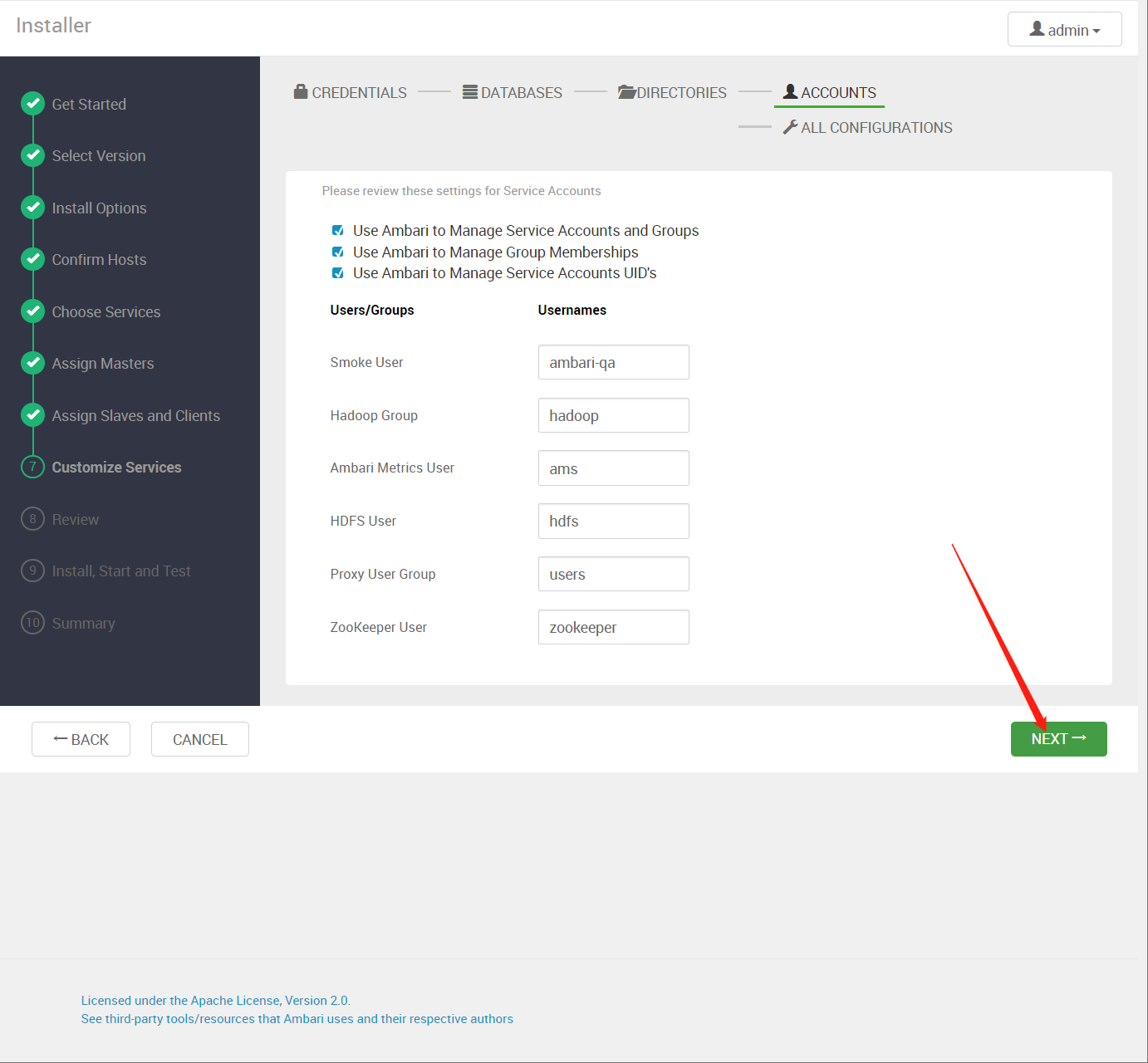Click the Get Started green checkmark icon

coord(32,103)
